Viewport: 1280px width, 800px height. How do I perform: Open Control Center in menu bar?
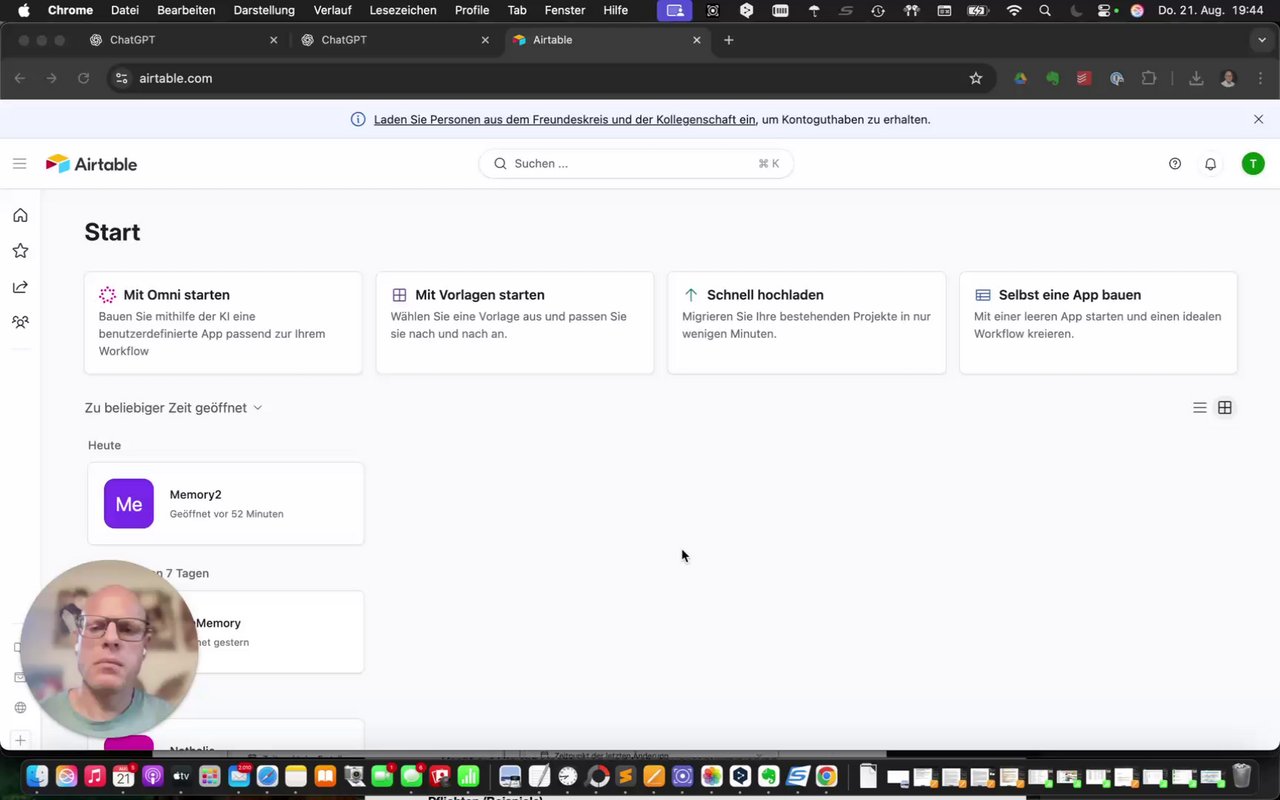[x=1105, y=10]
